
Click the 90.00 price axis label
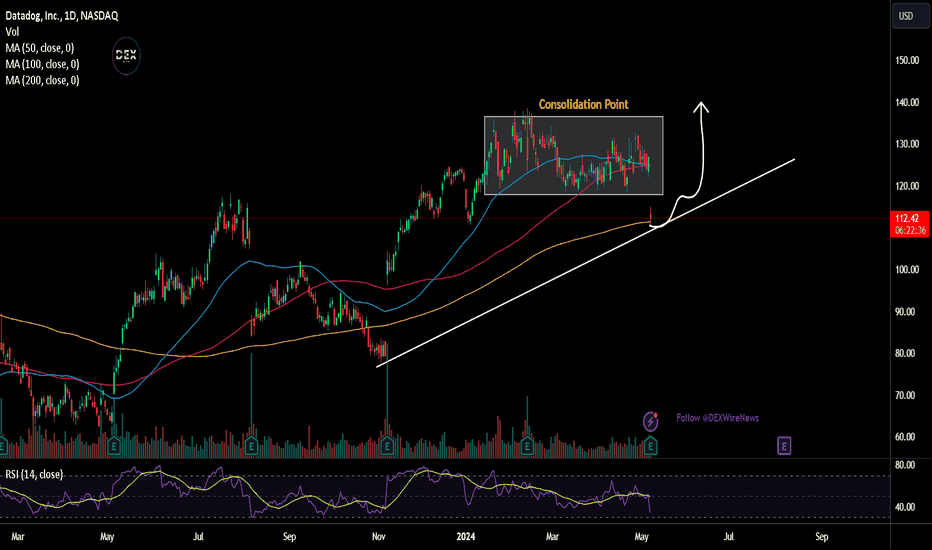pyautogui.click(x=905, y=312)
